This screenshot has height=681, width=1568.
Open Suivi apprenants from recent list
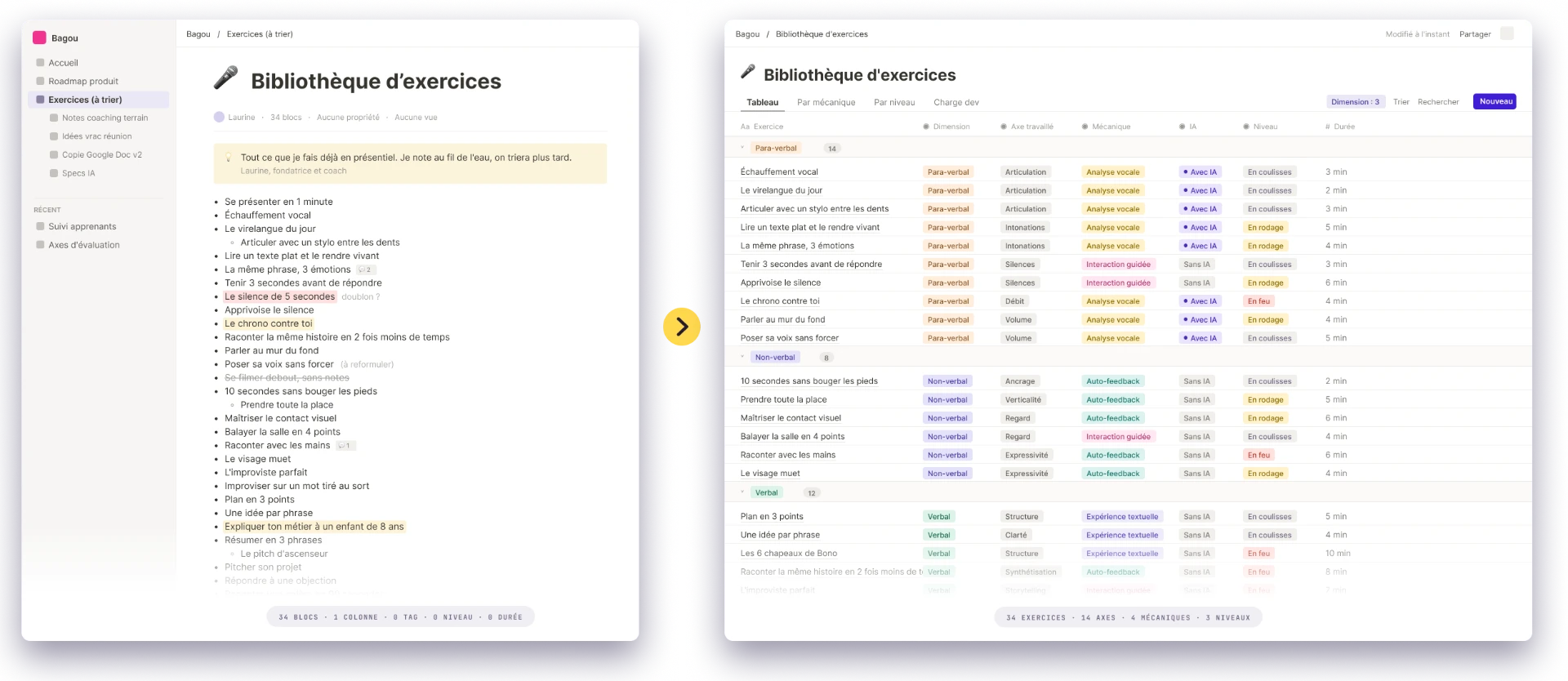coord(82,226)
